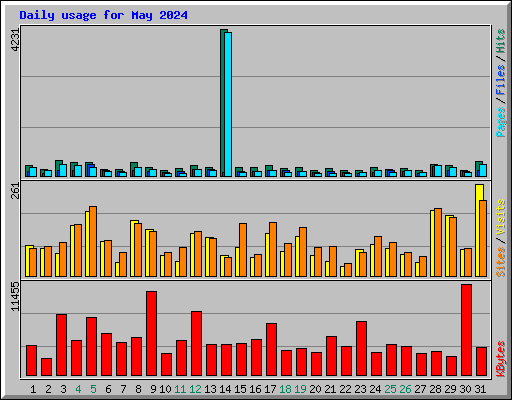Image resolution: width=512 pixels, height=400 pixels.
Task: Click the red KBytes bar for day 3
Action: point(61,345)
